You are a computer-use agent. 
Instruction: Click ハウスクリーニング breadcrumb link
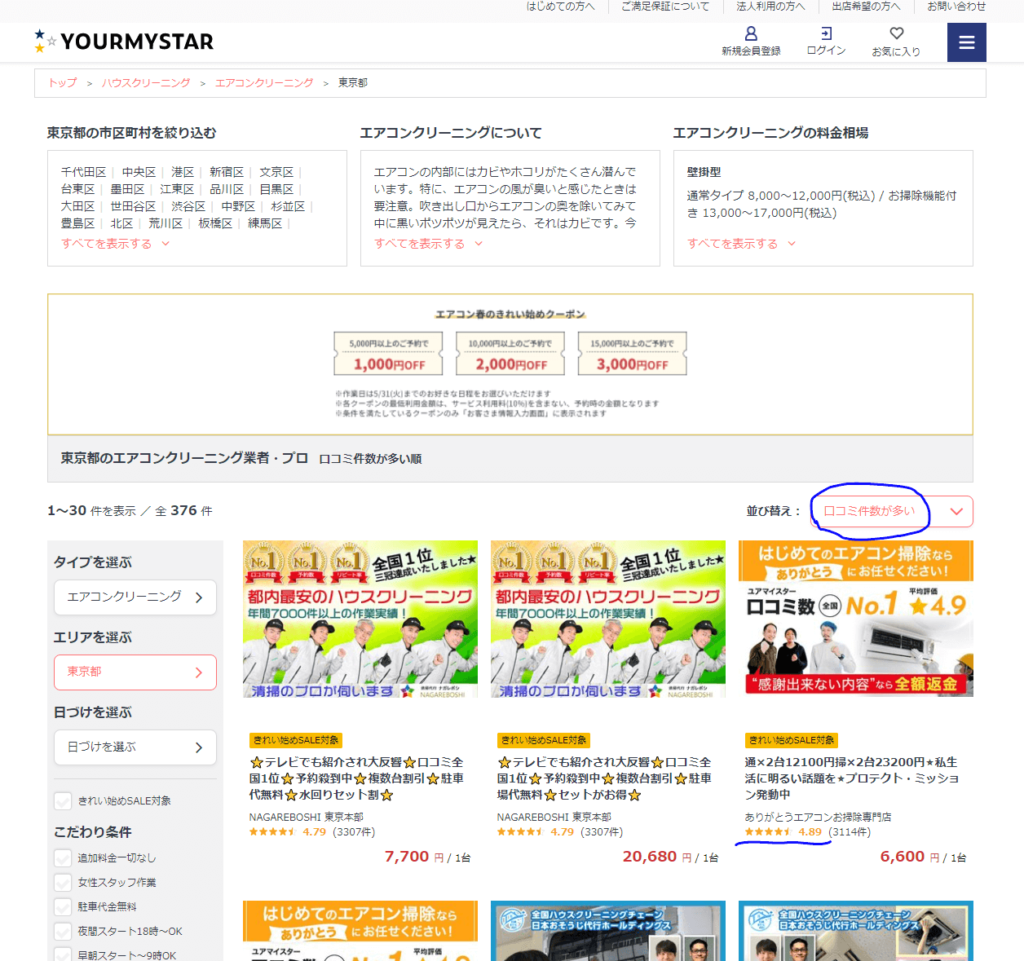[x=146, y=83]
